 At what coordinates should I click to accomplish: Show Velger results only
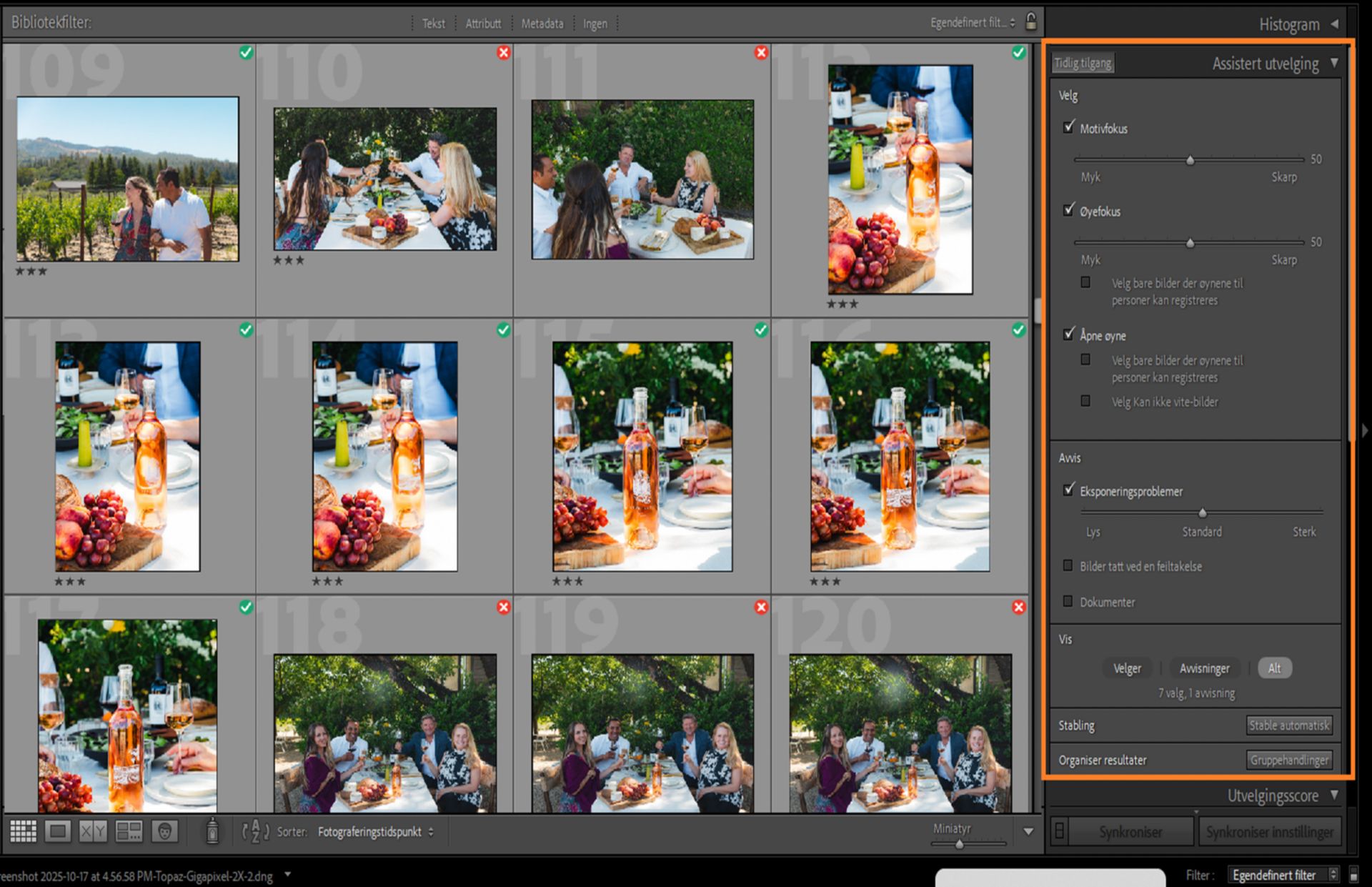[x=1127, y=668]
